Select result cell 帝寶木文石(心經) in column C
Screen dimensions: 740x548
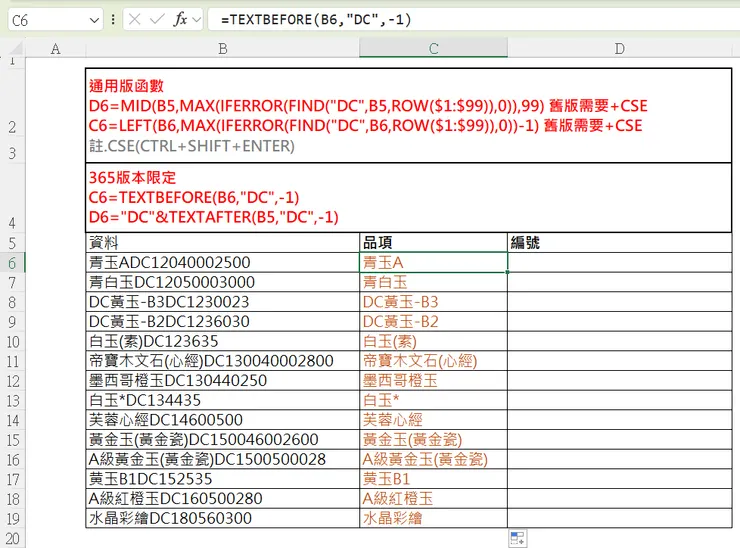433,361
